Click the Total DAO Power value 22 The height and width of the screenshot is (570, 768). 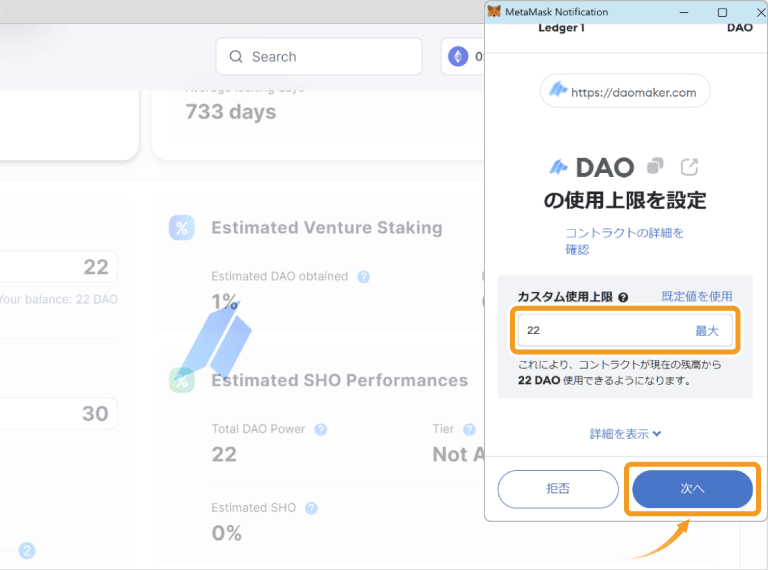224,455
